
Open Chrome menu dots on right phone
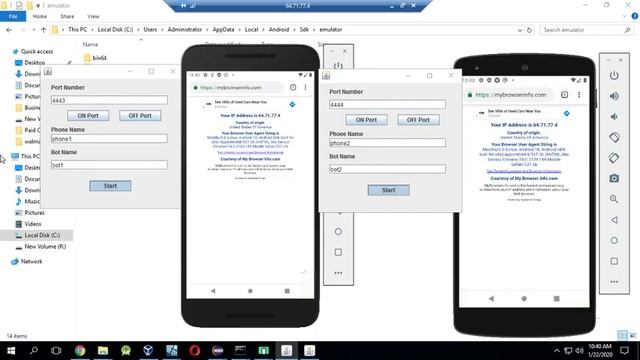[579, 95]
